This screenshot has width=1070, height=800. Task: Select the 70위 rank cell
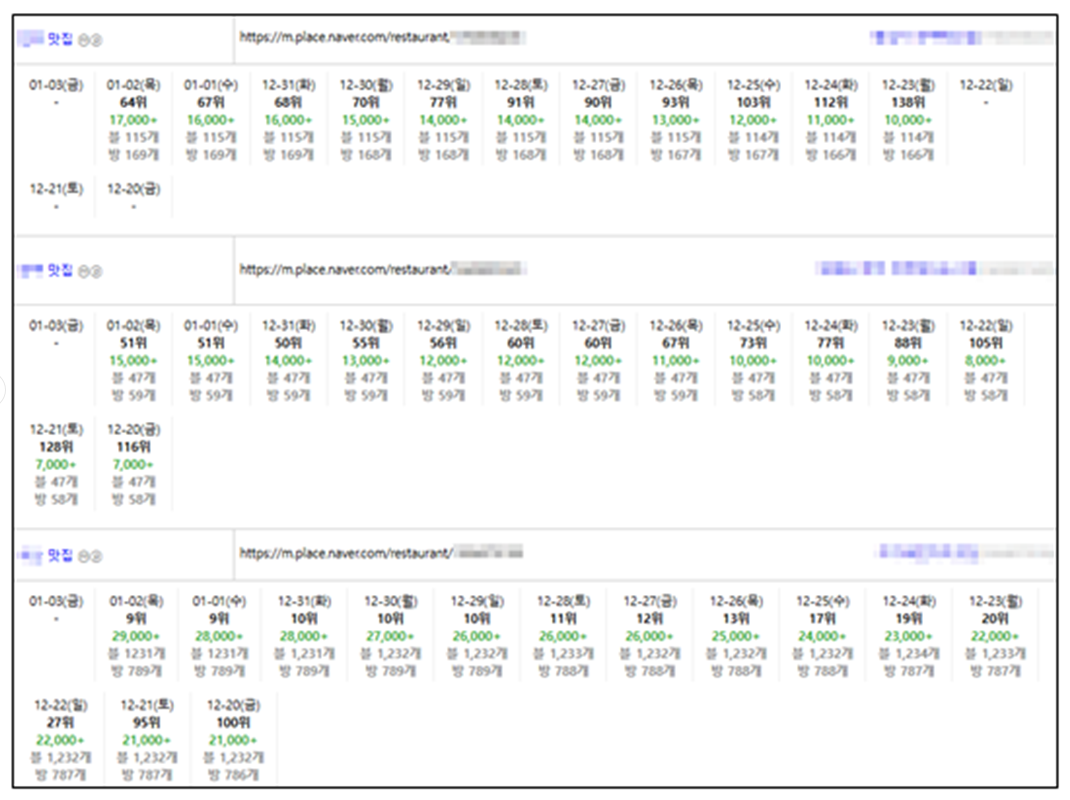[x=366, y=102]
